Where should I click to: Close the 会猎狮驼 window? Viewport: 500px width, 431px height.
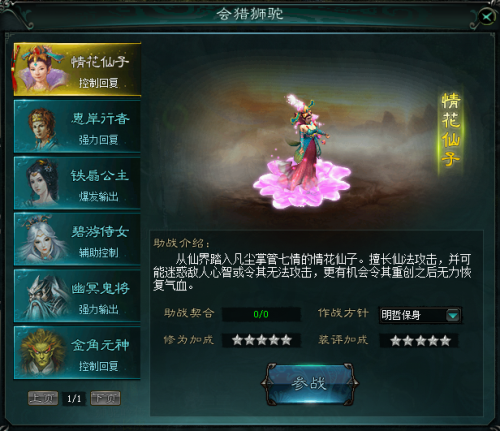point(487,16)
